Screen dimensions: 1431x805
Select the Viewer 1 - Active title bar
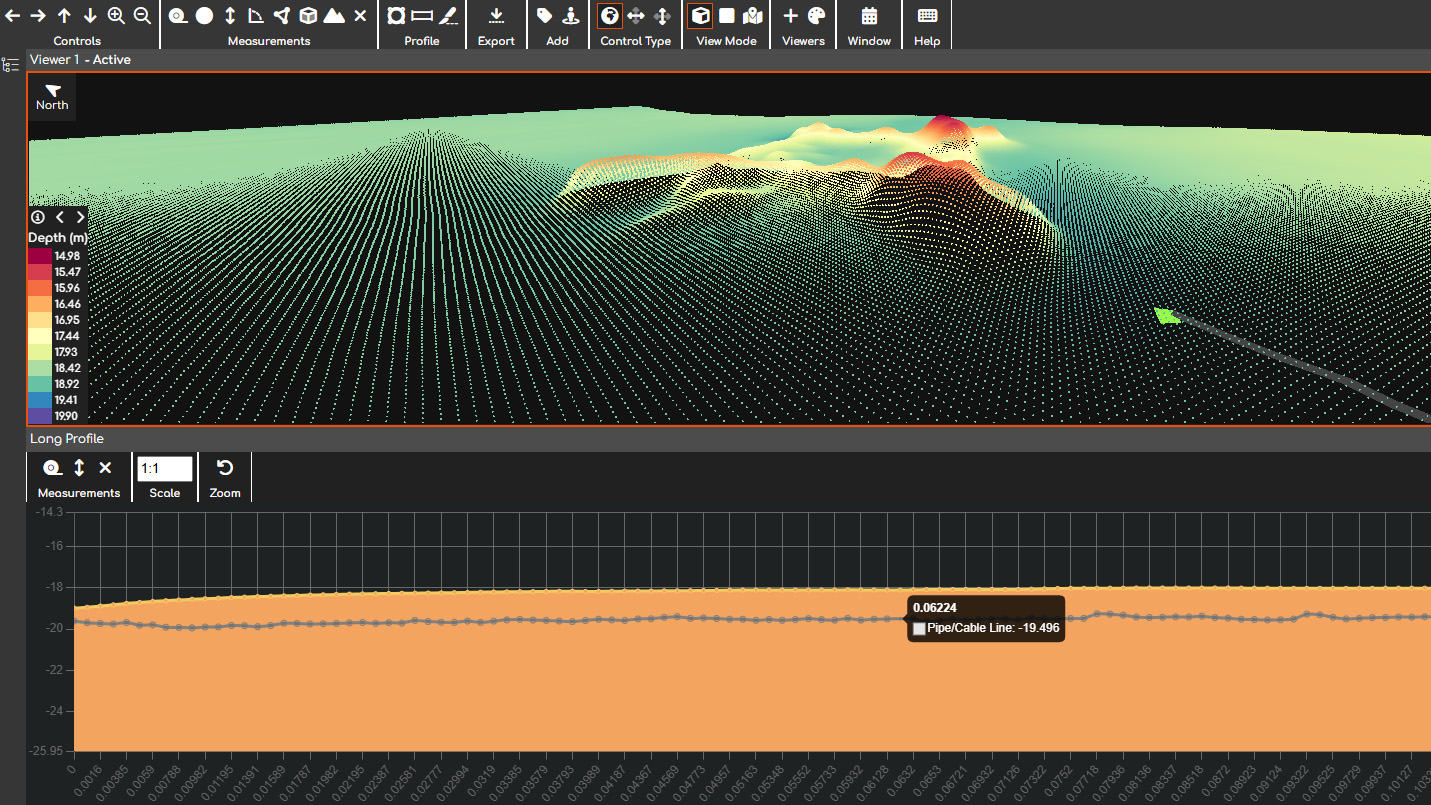coord(80,60)
